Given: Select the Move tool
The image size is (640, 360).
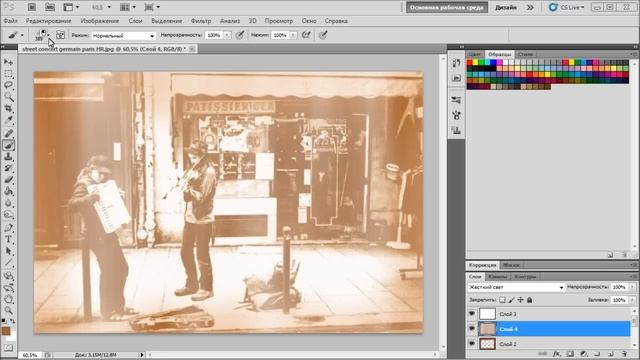Looking at the screenshot, I should pos(8,62).
